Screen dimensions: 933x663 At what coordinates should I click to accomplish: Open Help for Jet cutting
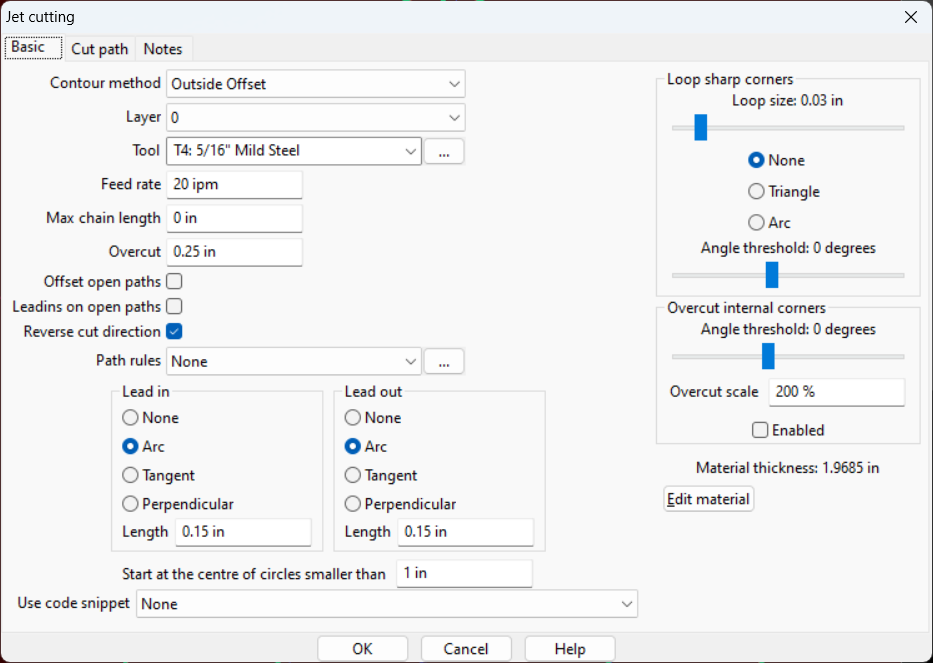570,649
